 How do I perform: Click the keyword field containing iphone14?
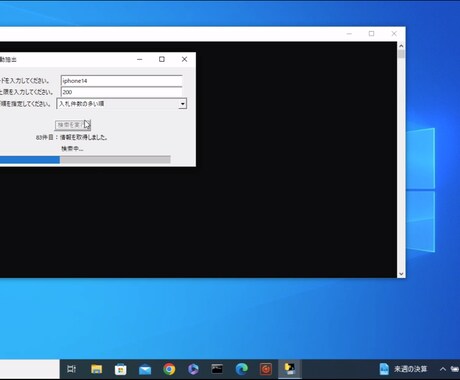pos(122,81)
